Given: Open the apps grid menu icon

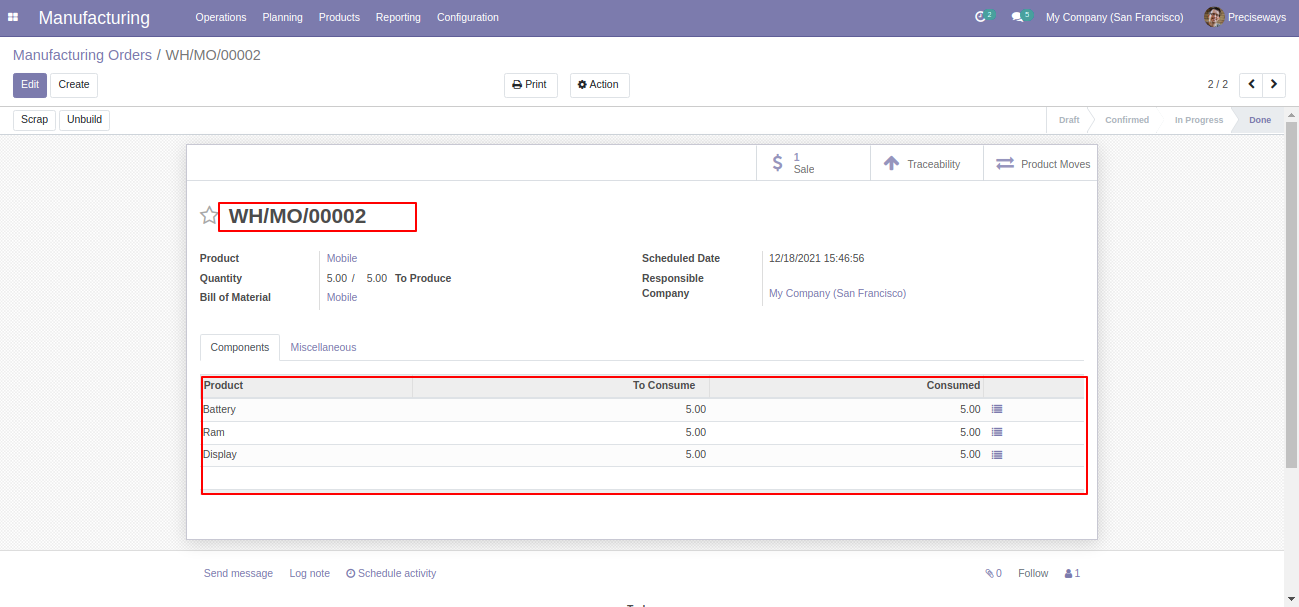Looking at the screenshot, I should click(x=13, y=17).
